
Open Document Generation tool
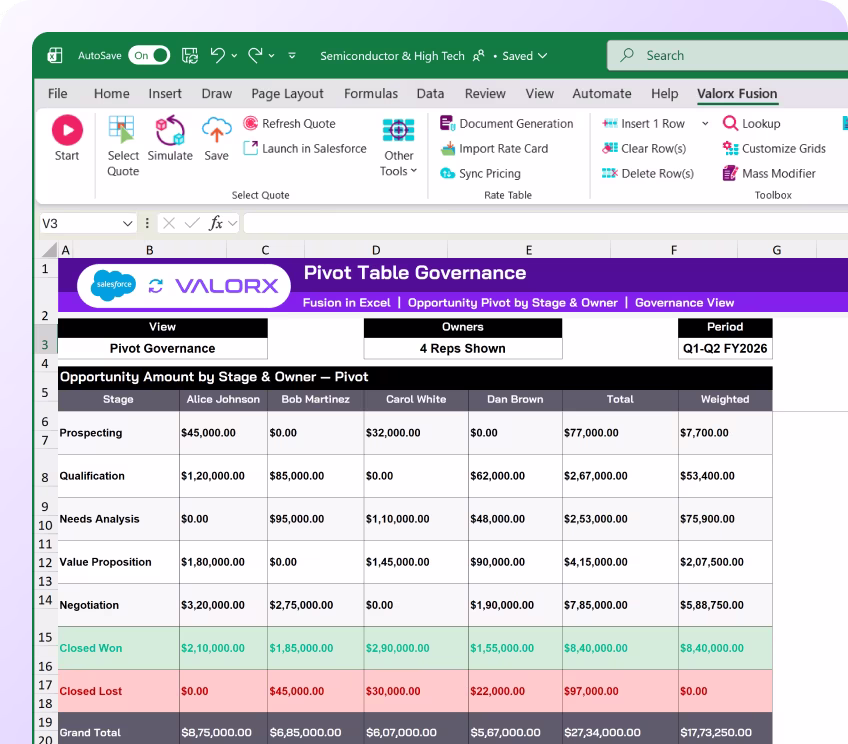pos(507,123)
